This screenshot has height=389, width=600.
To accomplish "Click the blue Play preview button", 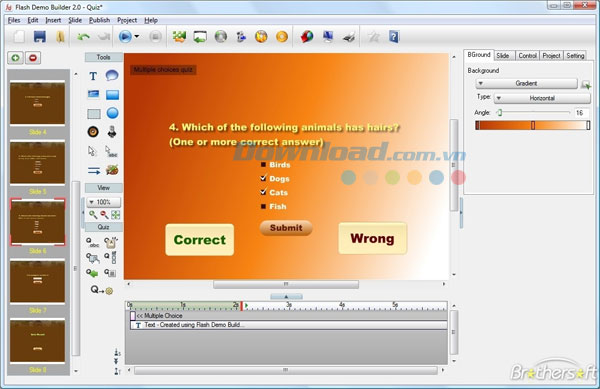I will click(x=125, y=37).
